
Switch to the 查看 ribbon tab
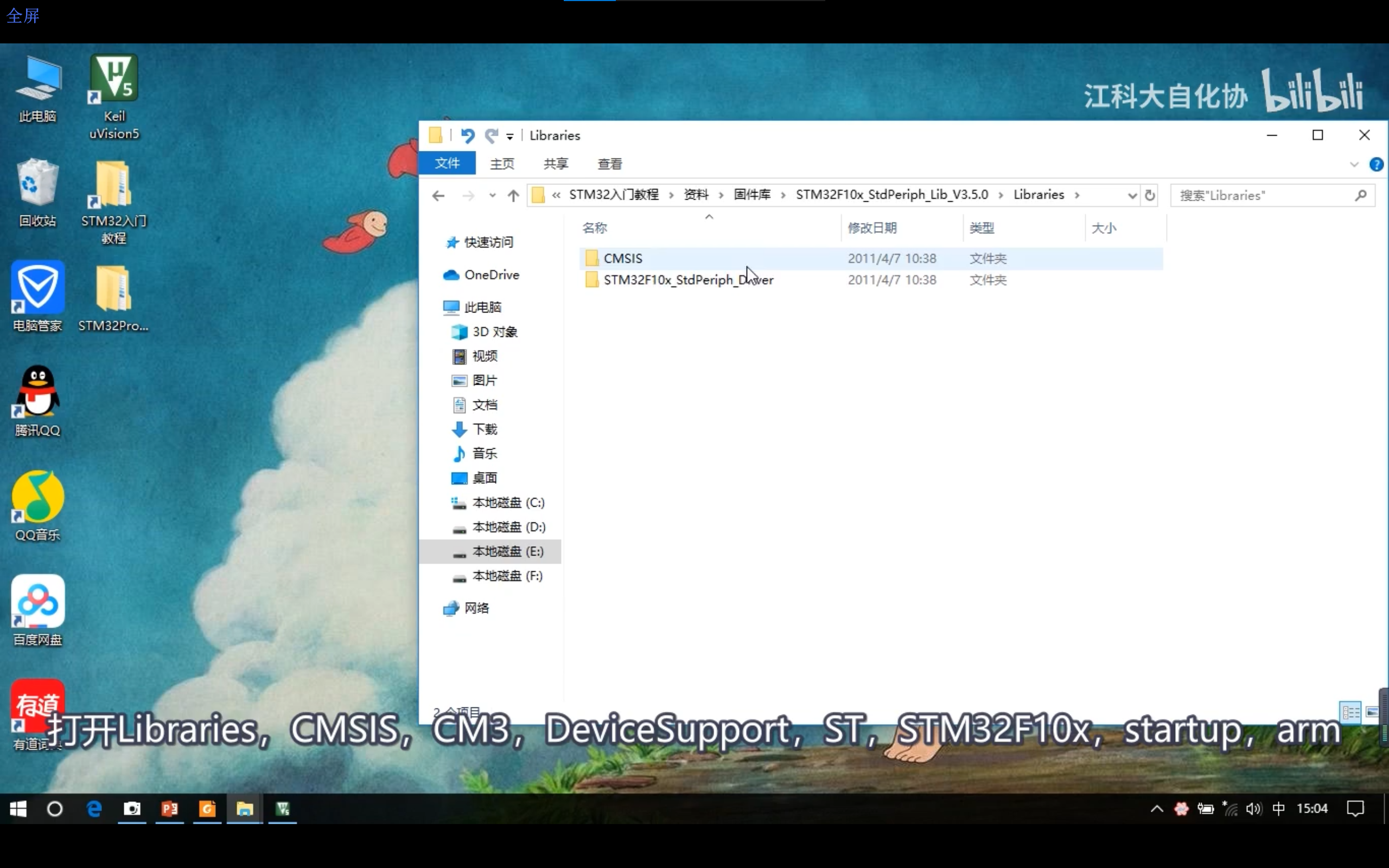pyautogui.click(x=609, y=164)
